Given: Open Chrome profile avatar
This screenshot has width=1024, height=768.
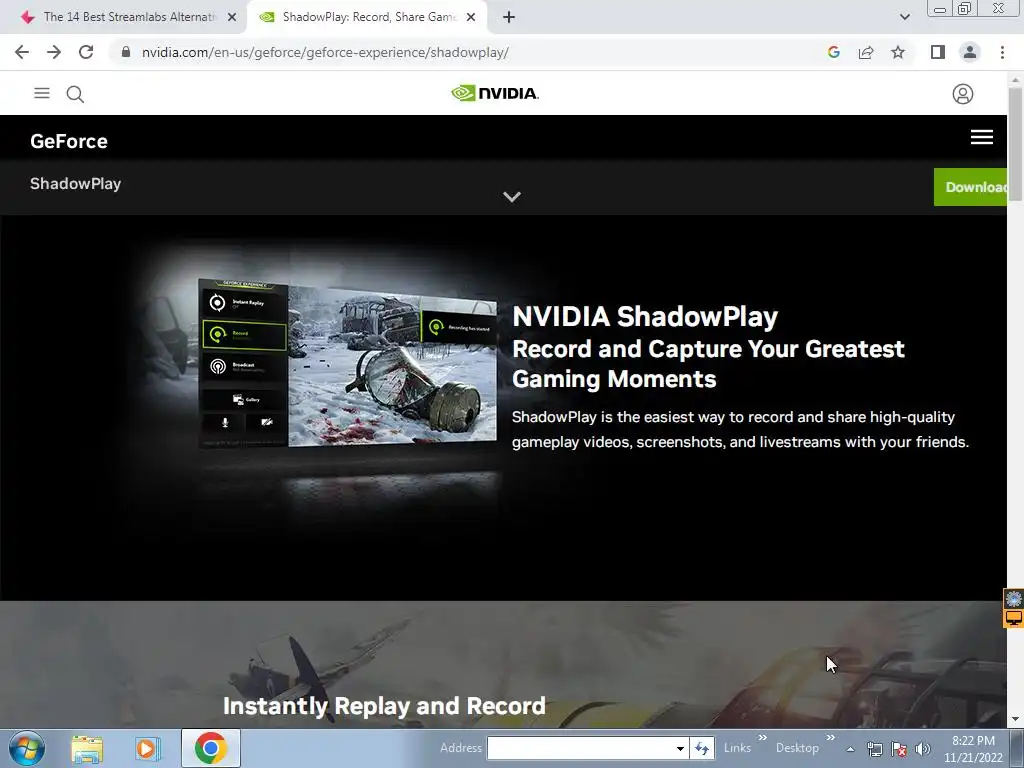Looking at the screenshot, I should 970,52.
